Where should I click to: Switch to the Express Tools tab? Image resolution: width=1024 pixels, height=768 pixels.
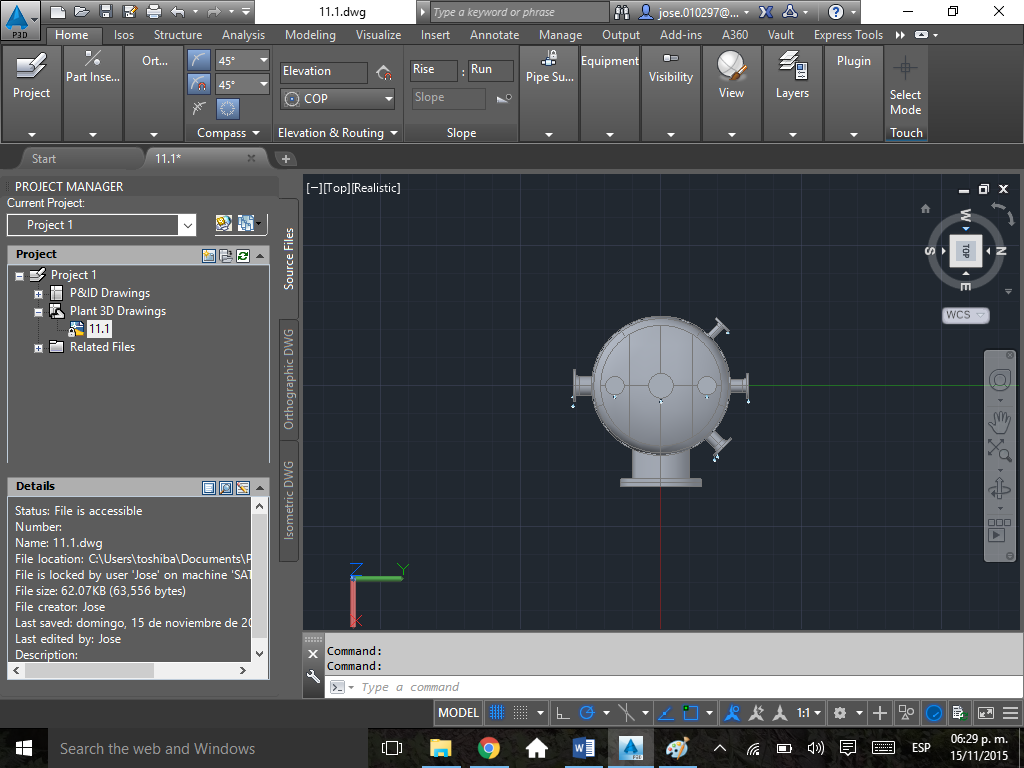click(848, 35)
